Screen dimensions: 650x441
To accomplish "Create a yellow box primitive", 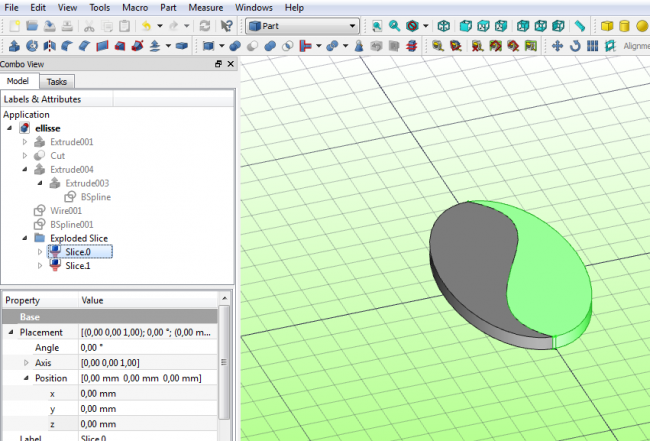I will [x=606, y=26].
